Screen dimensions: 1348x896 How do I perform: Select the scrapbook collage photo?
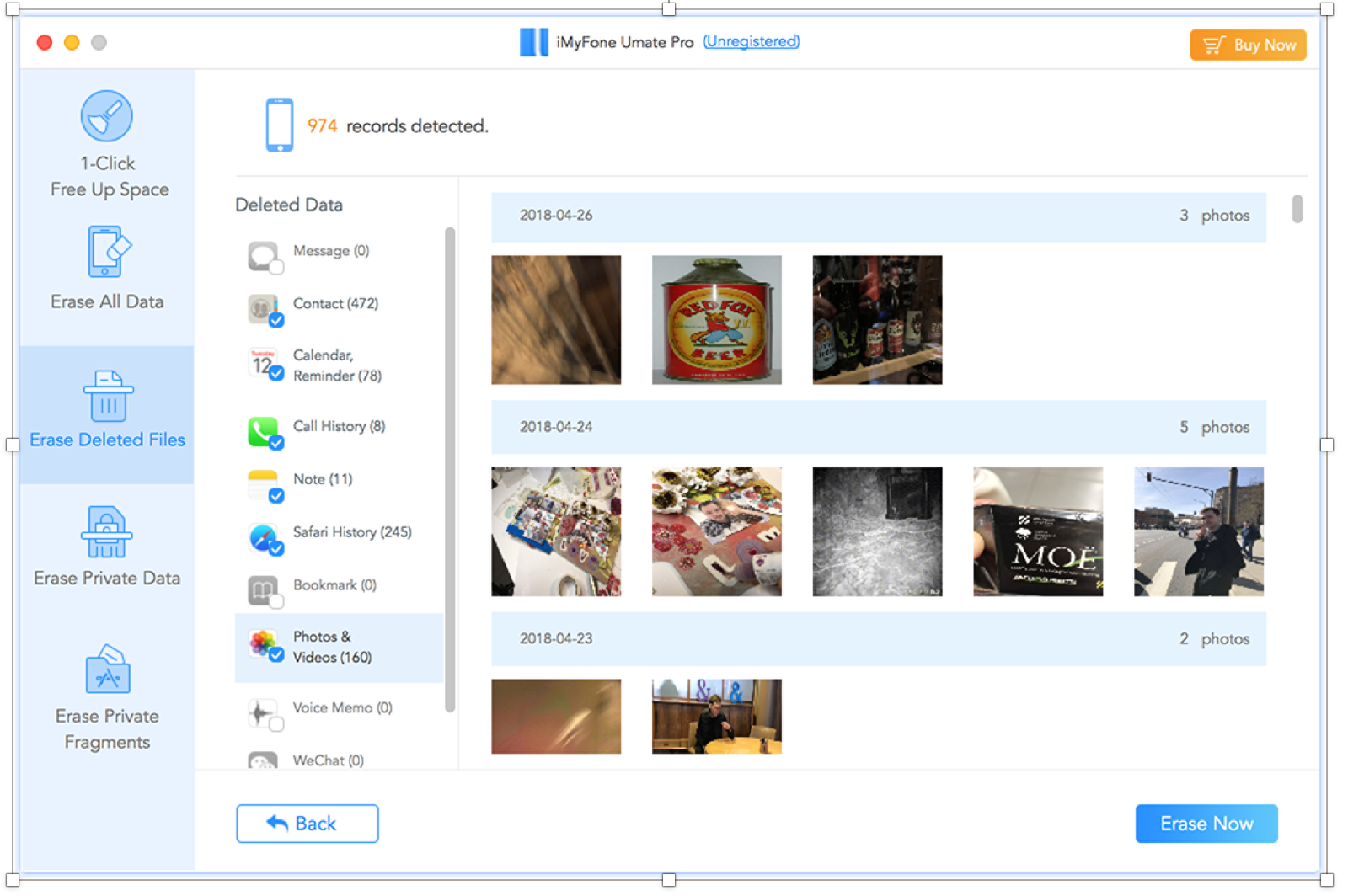pos(556,531)
